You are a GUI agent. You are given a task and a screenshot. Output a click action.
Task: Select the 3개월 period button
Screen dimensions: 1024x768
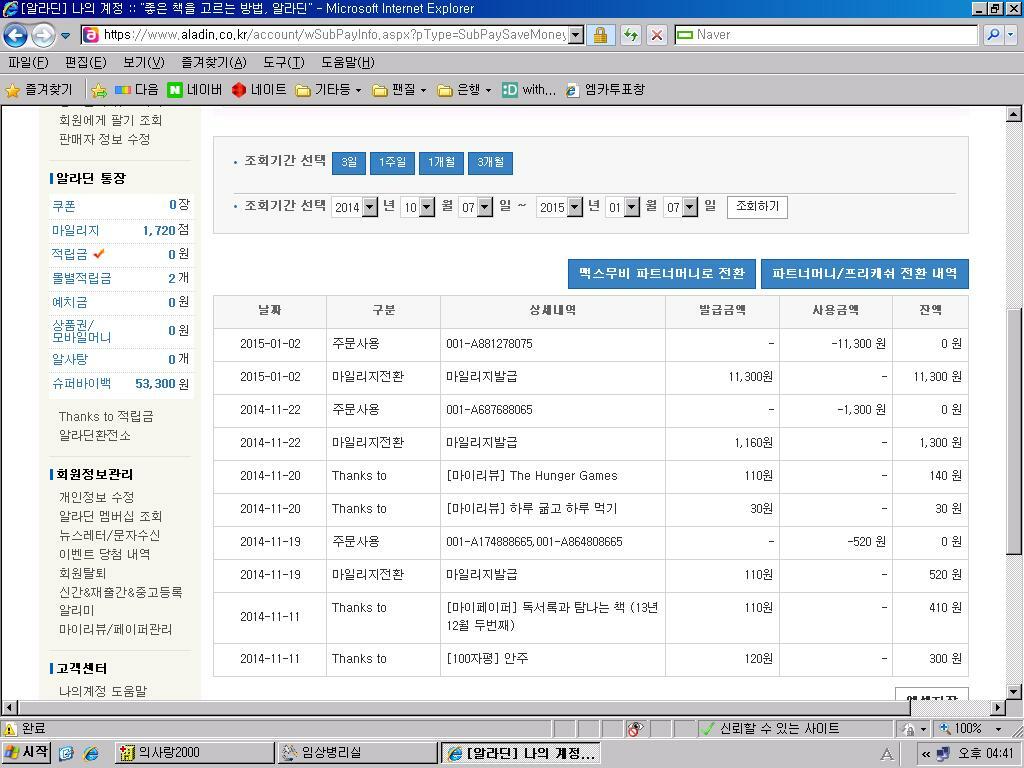(490, 163)
